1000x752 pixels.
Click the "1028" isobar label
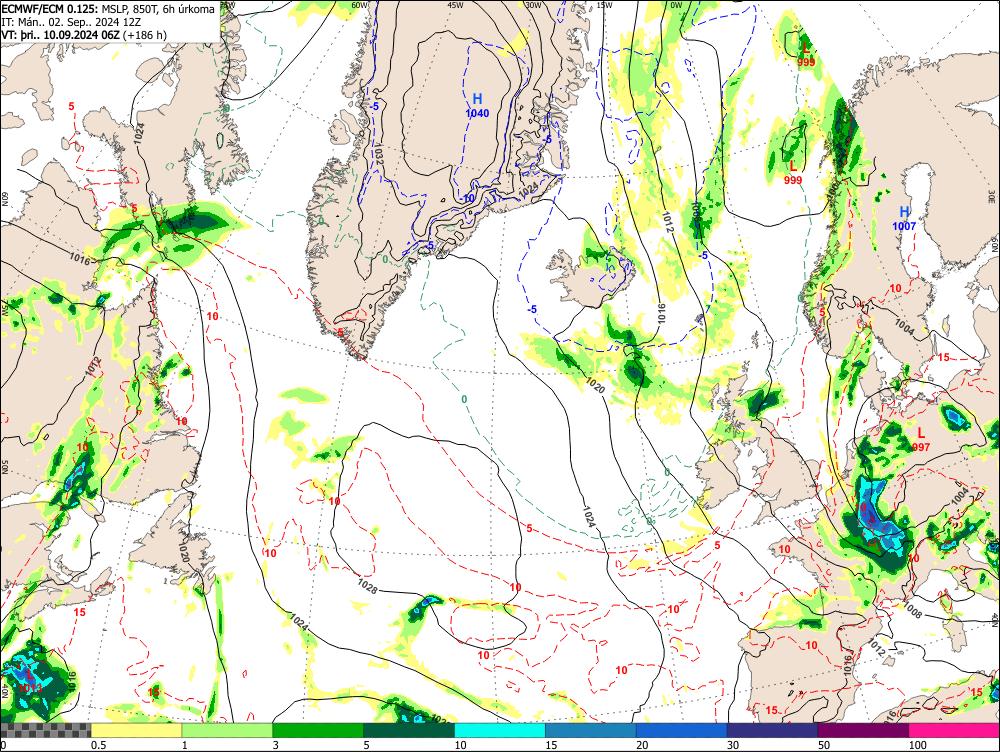point(367,586)
